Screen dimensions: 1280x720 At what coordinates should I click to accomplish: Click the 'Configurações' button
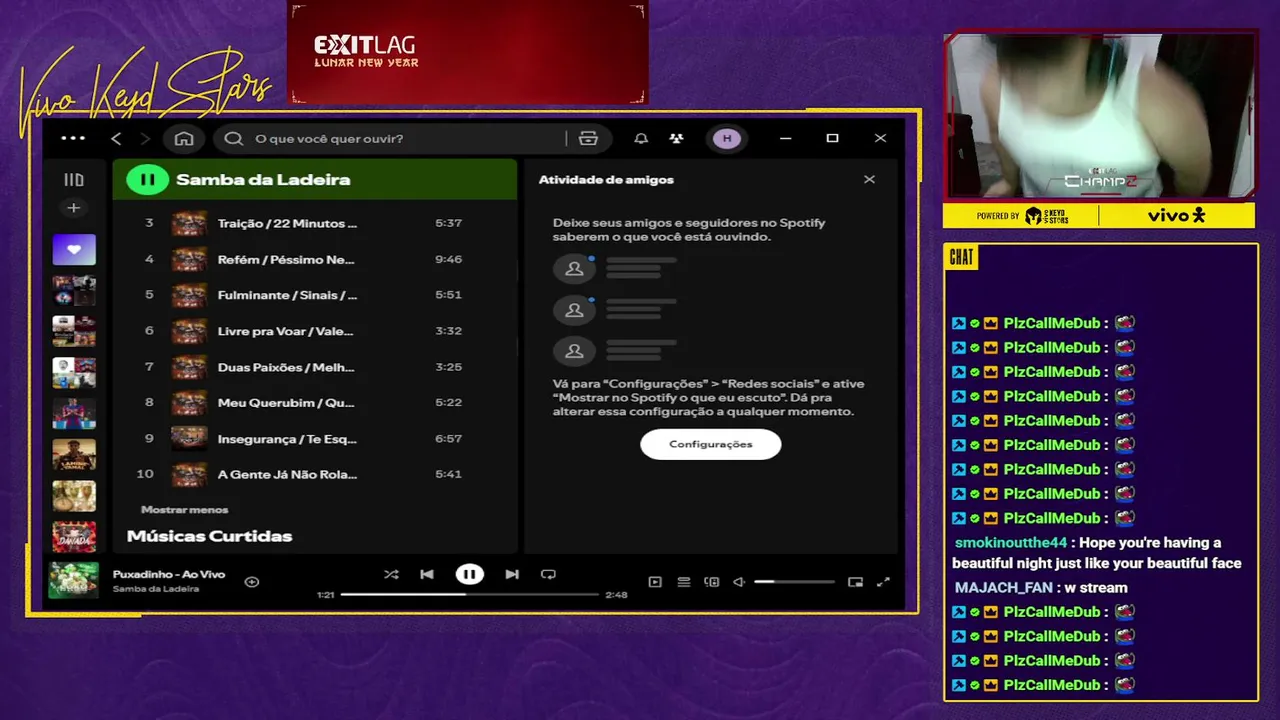click(711, 444)
